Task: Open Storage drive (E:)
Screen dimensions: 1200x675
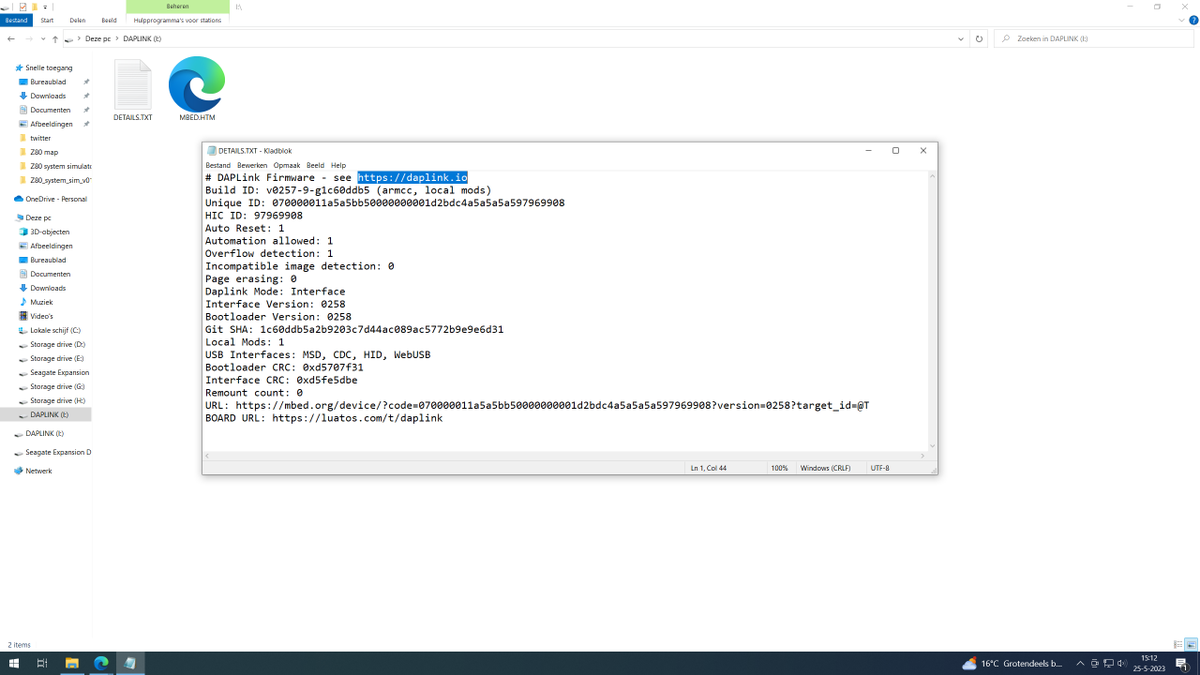Action: (x=57, y=358)
